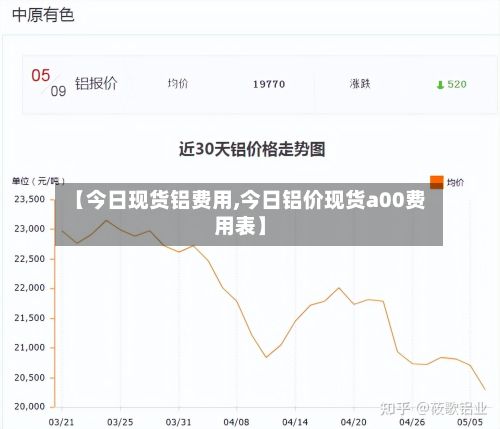Click the 涨跌 label
500x429 pixels.
(360, 84)
